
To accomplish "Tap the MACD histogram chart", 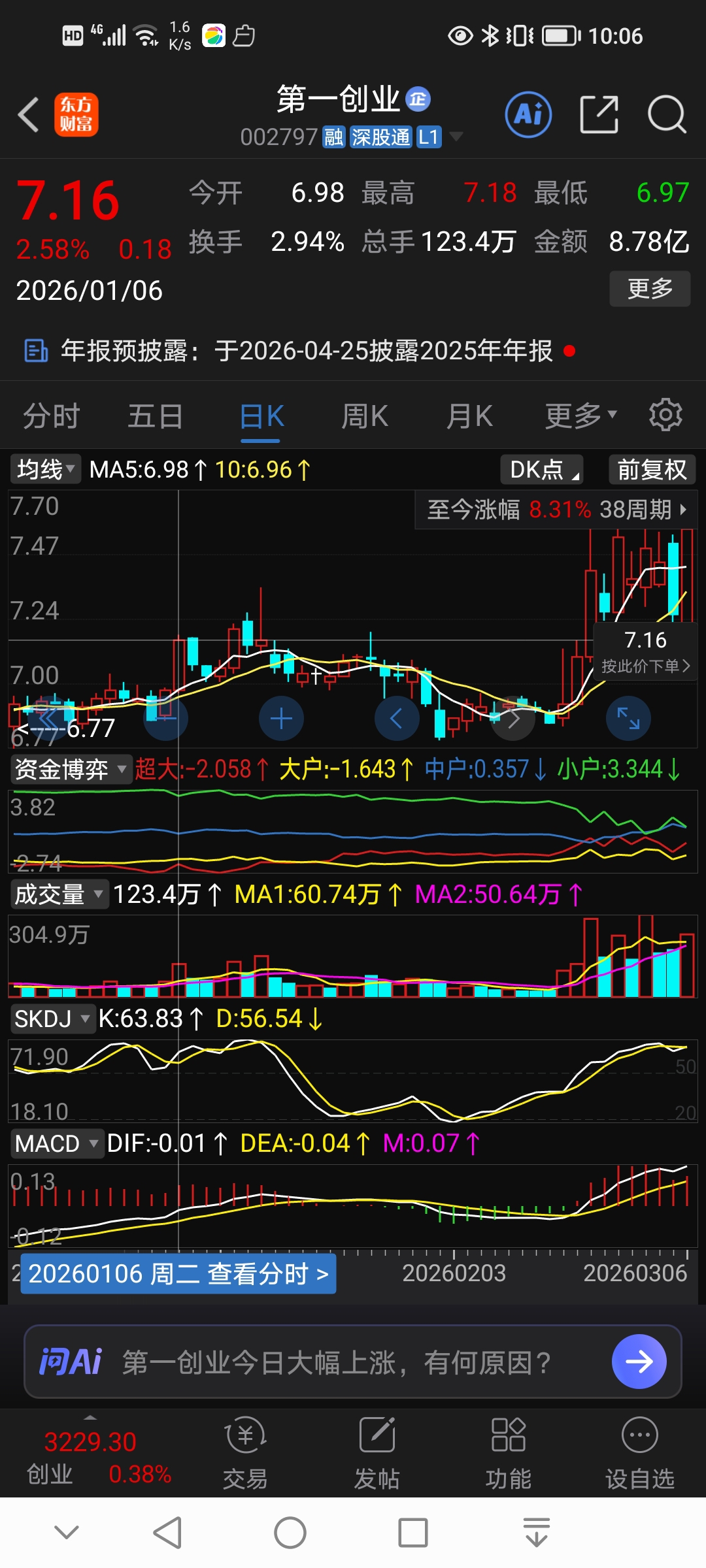I will 353,1205.
